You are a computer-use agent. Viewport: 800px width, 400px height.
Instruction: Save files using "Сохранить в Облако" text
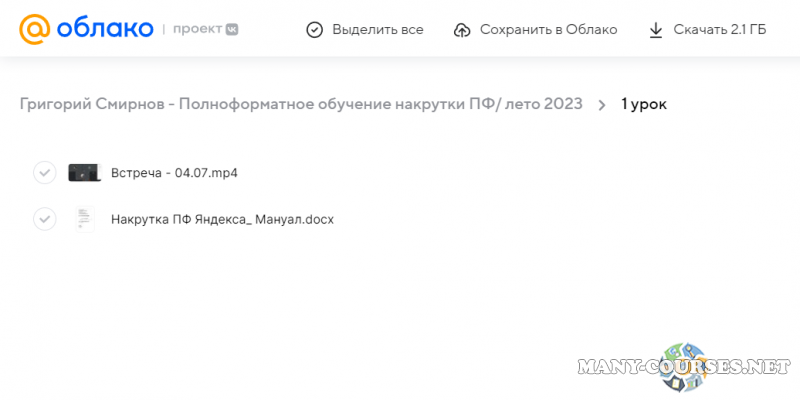pyautogui.click(x=548, y=30)
